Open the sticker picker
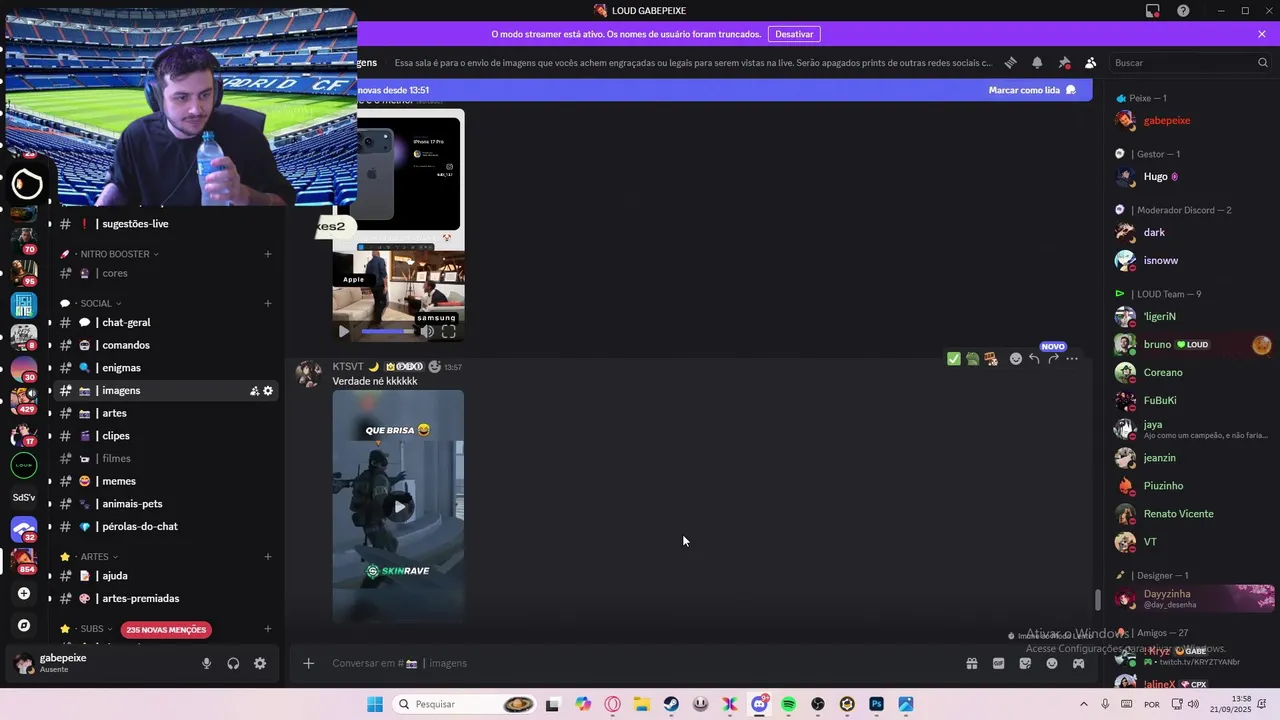This screenshot has width=1280, height=720. pyautogui.click(x=1025, y=663)
